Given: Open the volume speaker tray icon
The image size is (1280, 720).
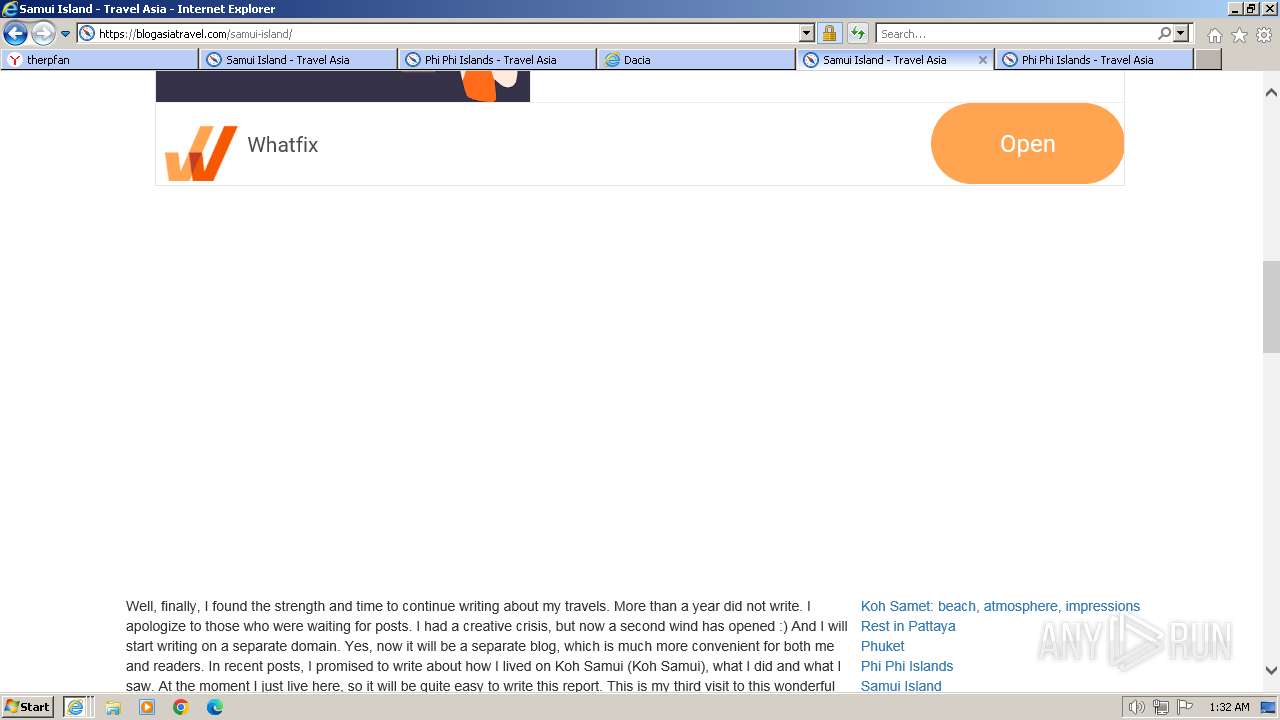Looking at the screenshot, I should point(1136,707).
